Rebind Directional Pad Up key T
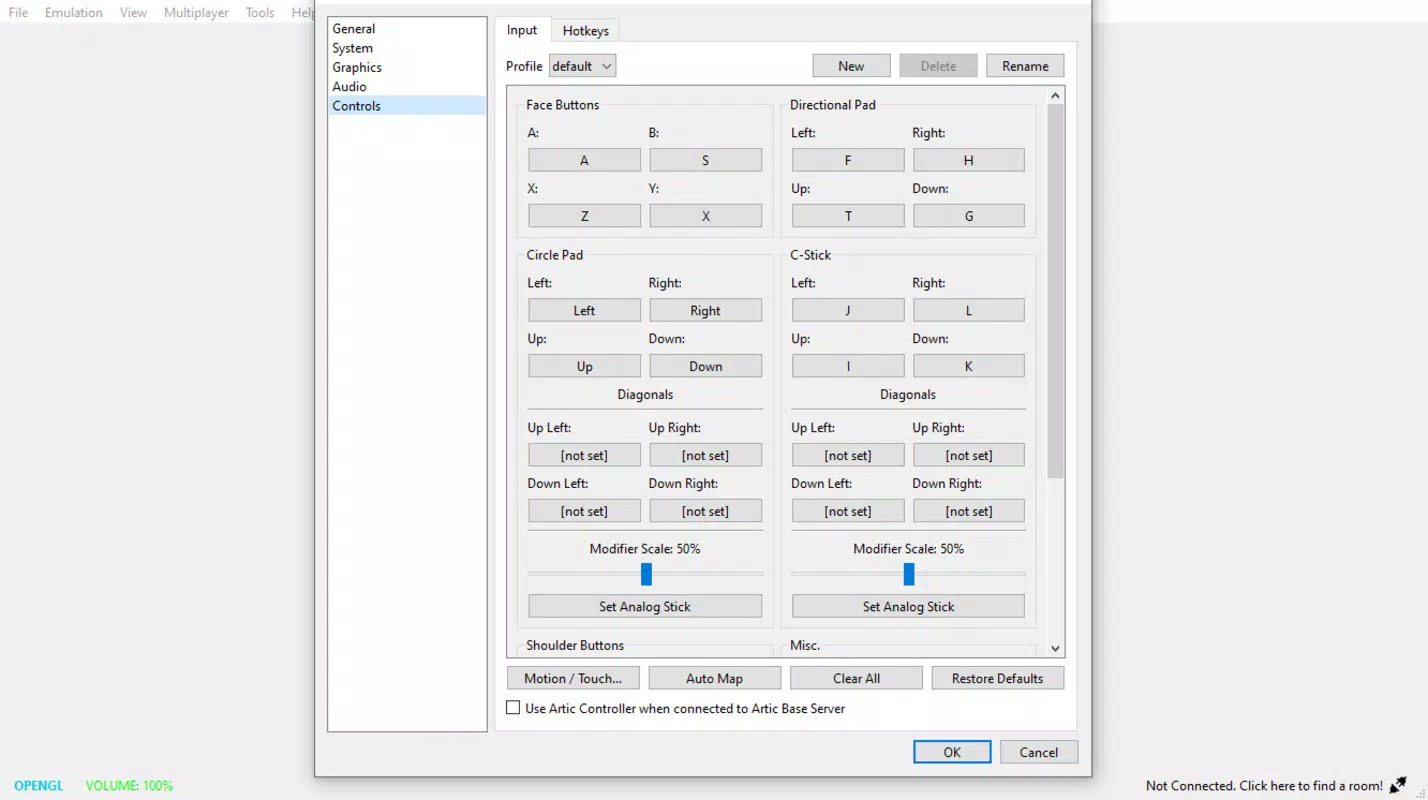Image resolution: width=1428 pixels, height=800 pixels. tap(848, 216)
